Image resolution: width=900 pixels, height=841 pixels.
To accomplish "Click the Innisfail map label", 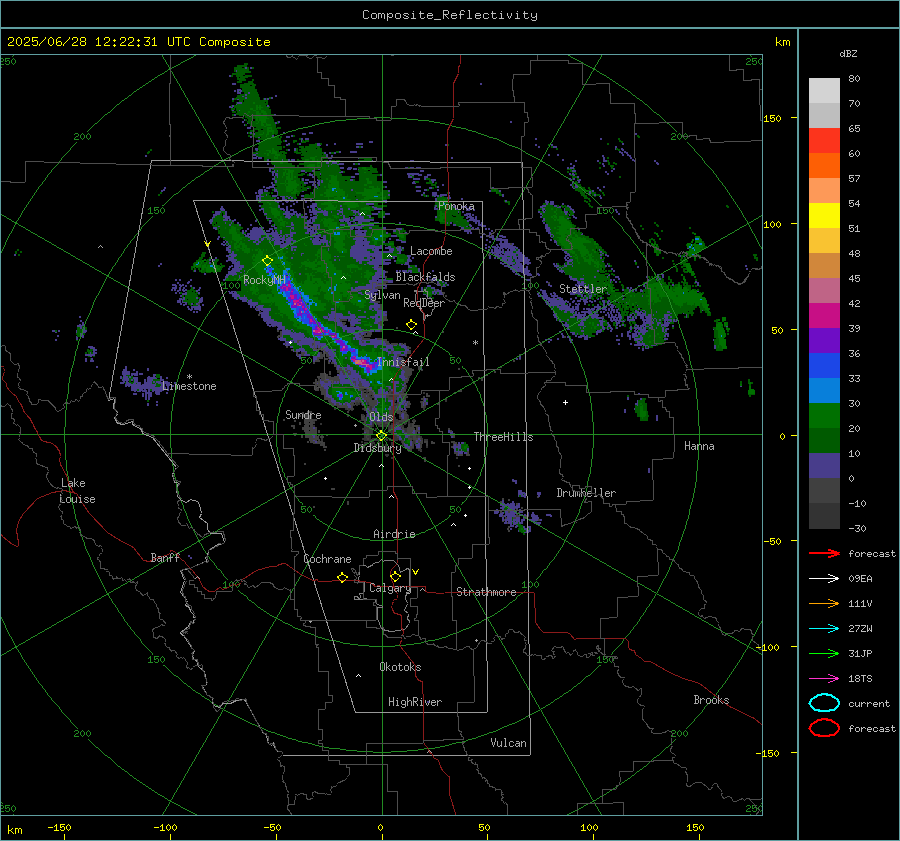I will click(403, 362).
